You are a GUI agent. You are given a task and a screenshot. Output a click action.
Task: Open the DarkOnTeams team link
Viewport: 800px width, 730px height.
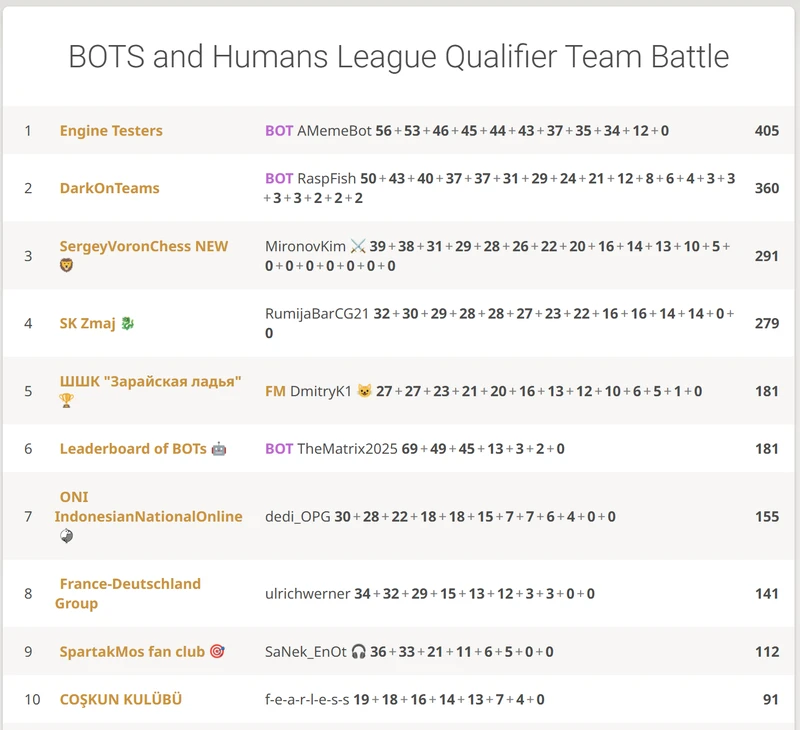pos(109,188)
